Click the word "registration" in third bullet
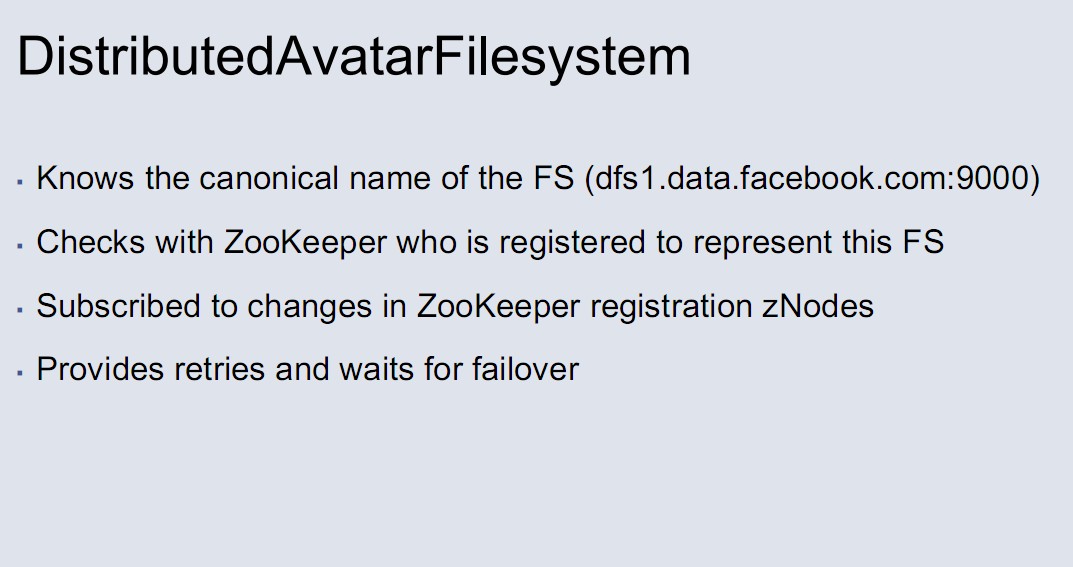Image resolution: width=1073 pixels, height=567 pixels. point(669,306)
